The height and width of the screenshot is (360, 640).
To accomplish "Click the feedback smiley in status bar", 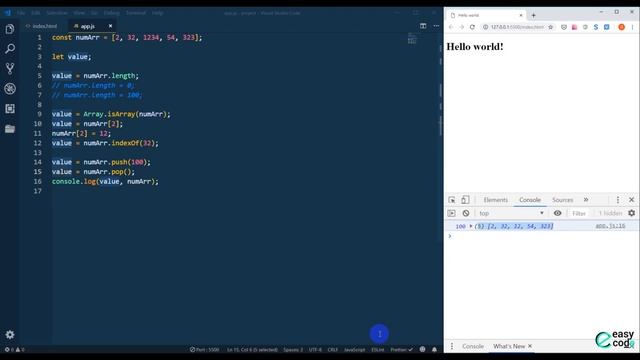I will [x=422, y=349].
